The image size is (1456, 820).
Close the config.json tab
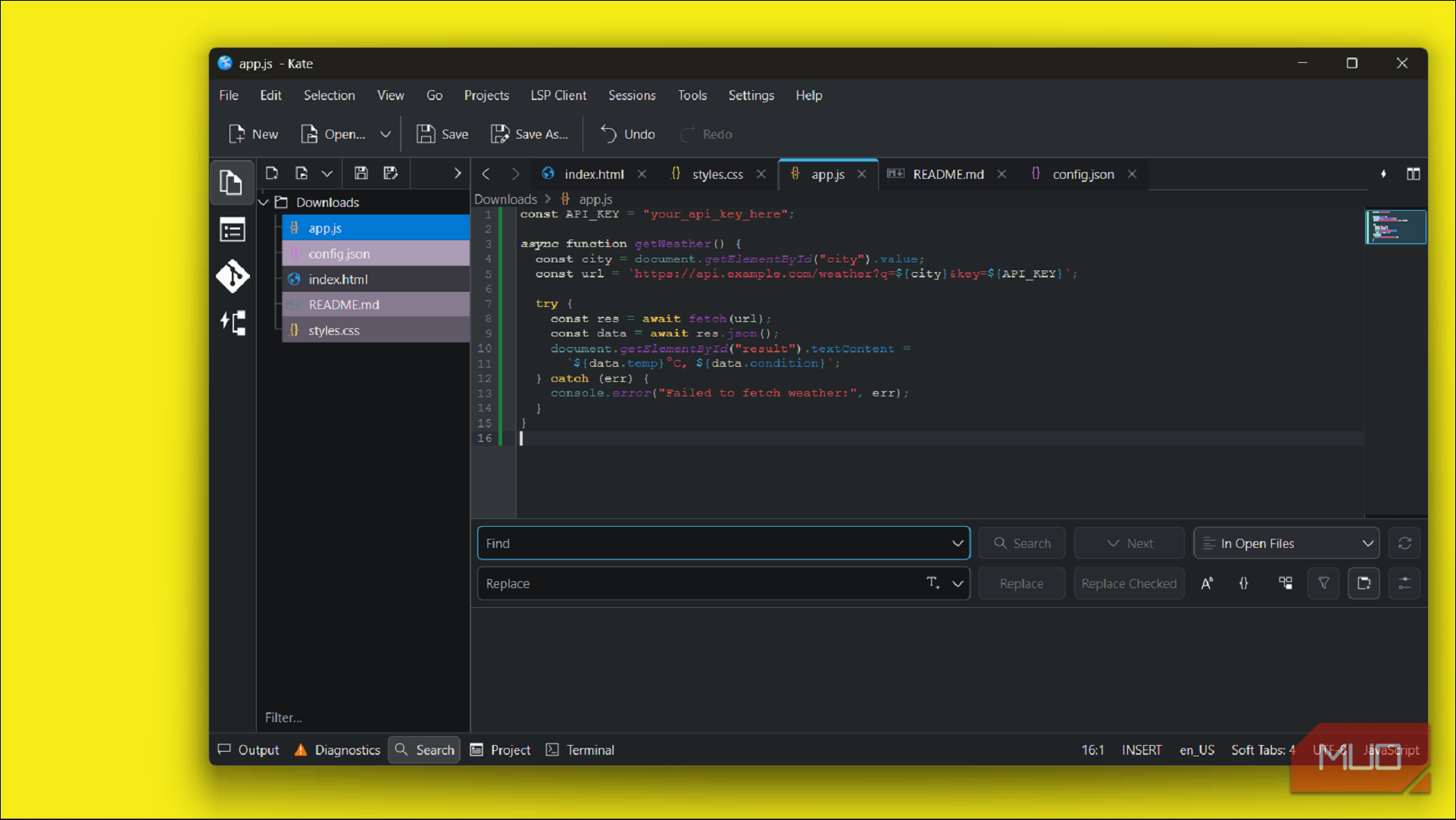coord(1132,174)
